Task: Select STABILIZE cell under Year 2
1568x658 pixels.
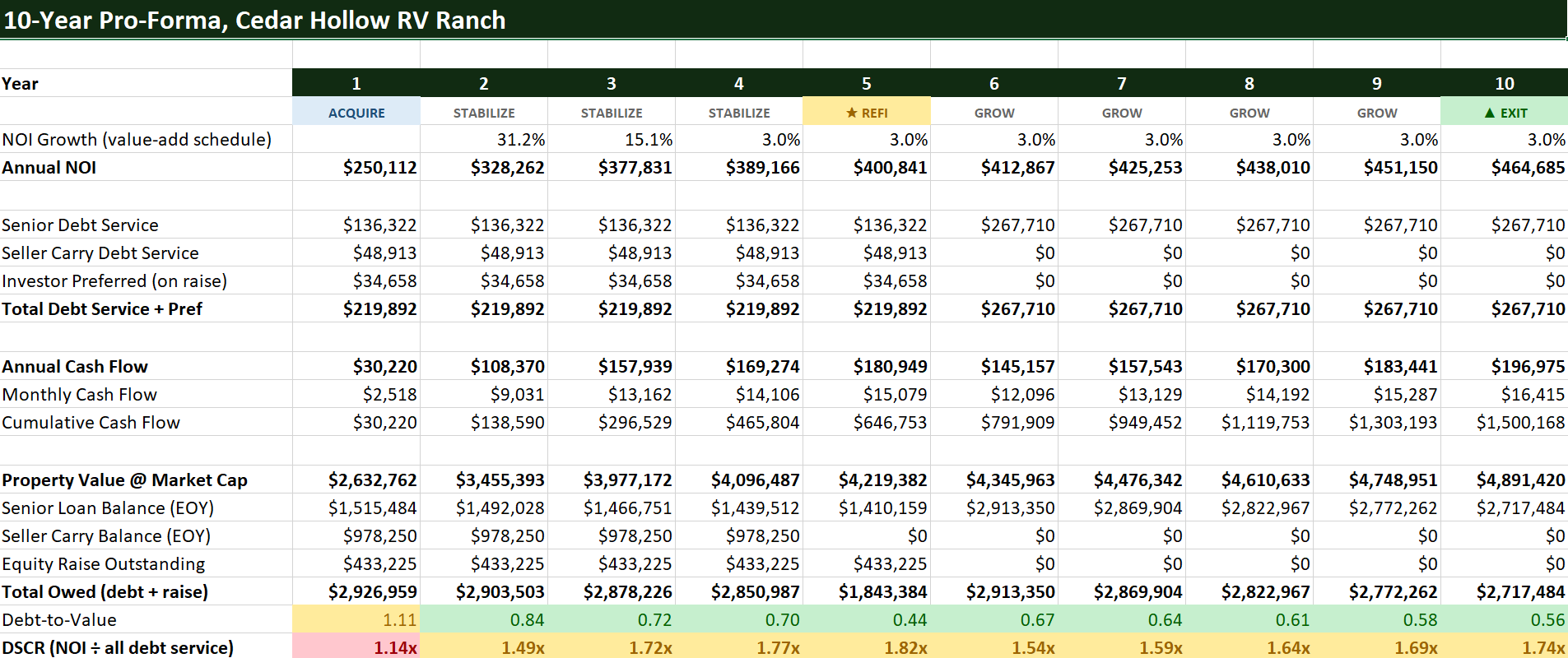Action: 484,112
